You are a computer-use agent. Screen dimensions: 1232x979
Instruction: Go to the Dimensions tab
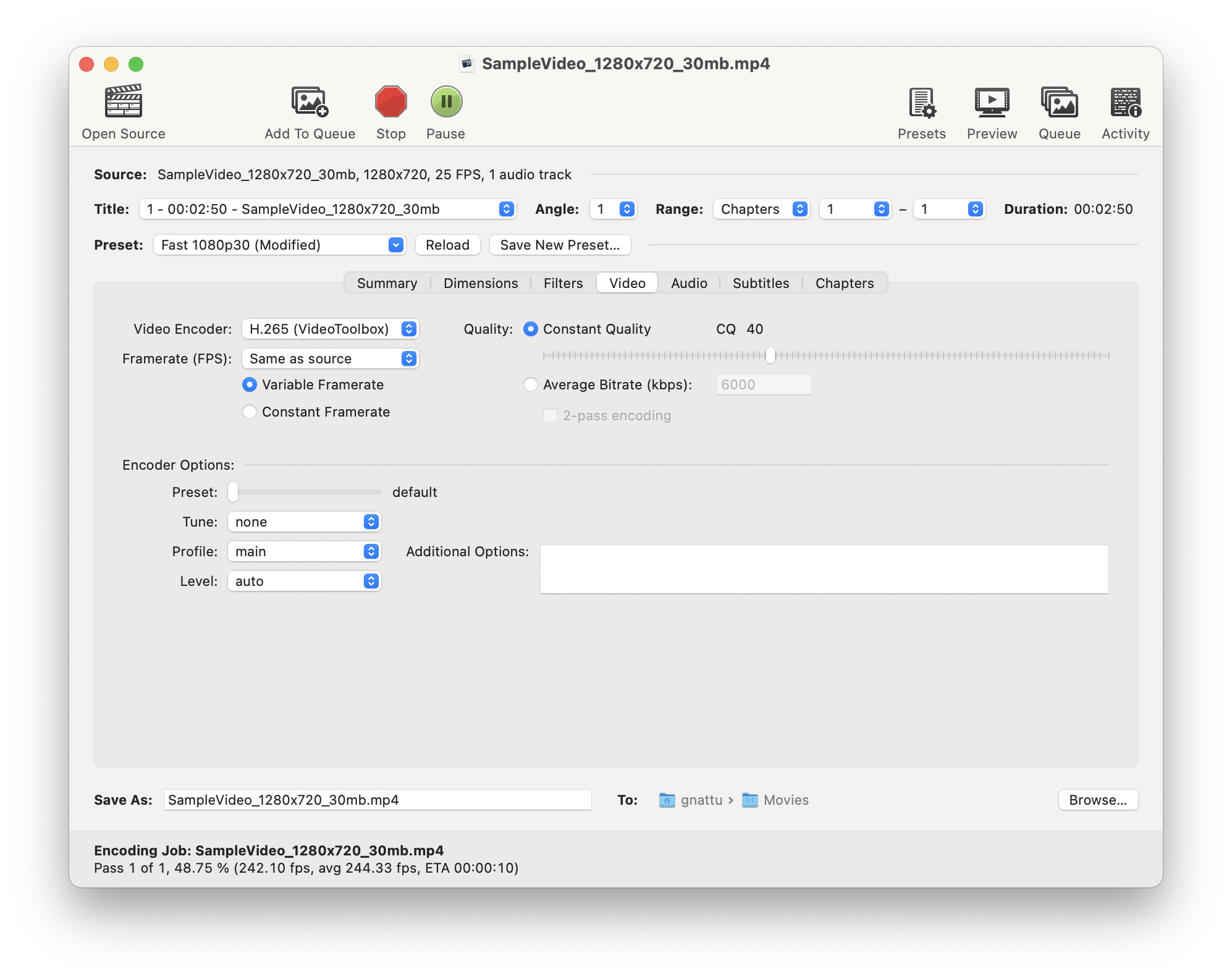[481, 283]
